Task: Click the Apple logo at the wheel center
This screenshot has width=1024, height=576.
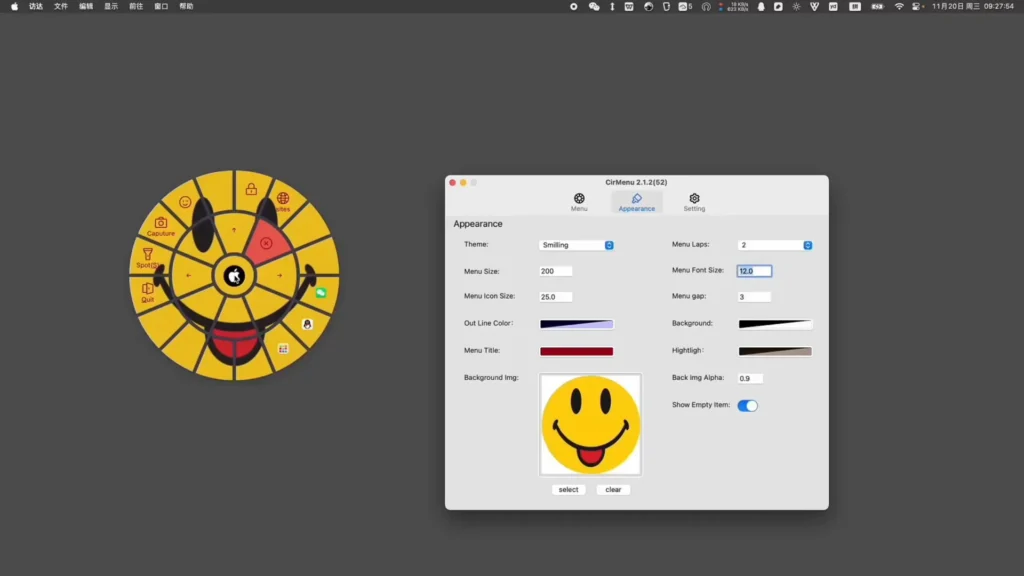Action: click(234, 276)
